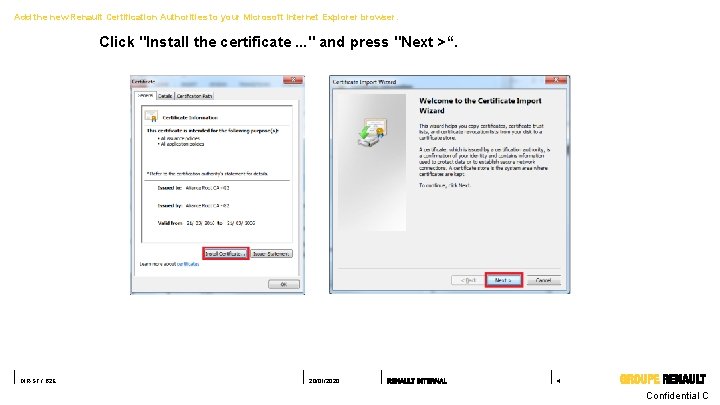Image resolution: width=720 pixels, height=405 pixels.
Task: Click the 'To continue, click Next.' text
Action: click(444, 185)
